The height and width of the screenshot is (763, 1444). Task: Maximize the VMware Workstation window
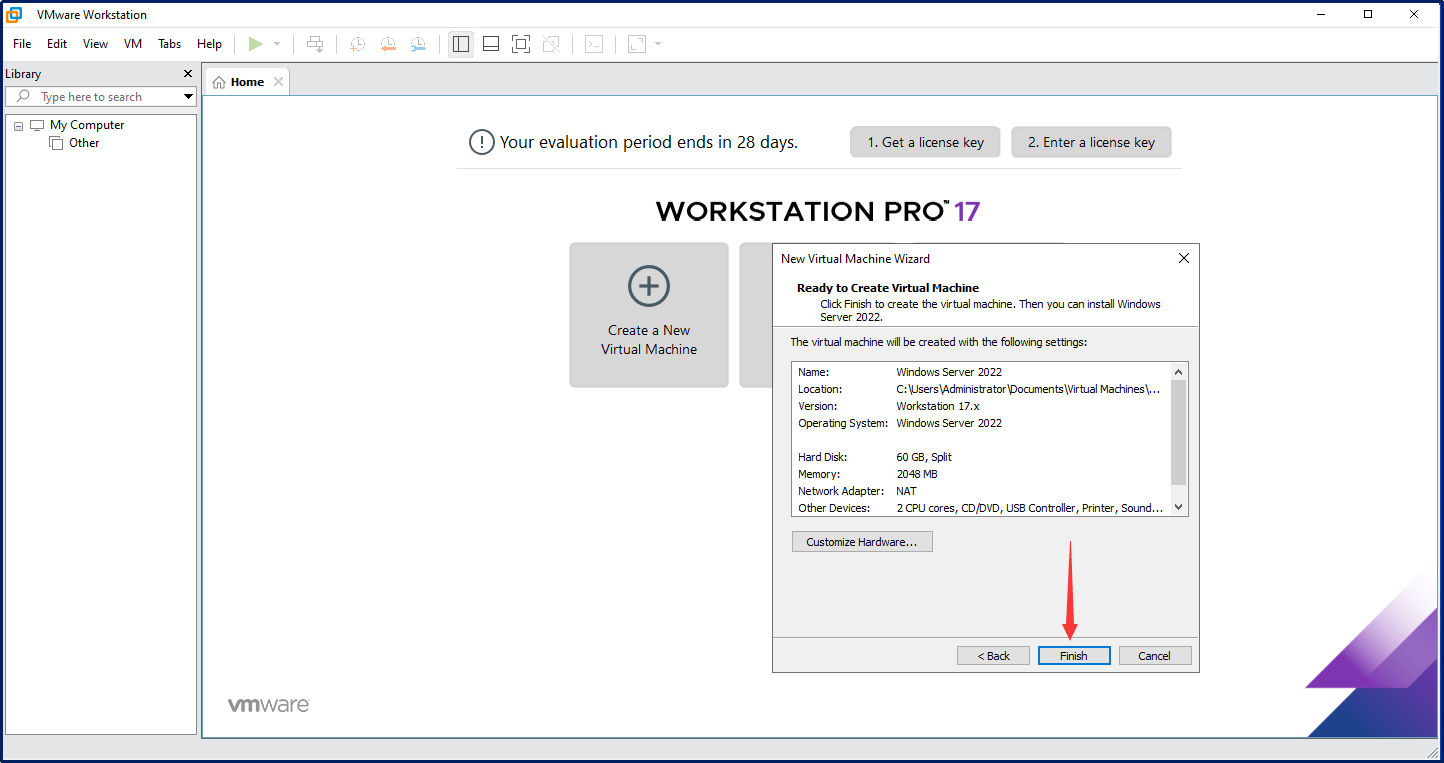point(1368,15)
